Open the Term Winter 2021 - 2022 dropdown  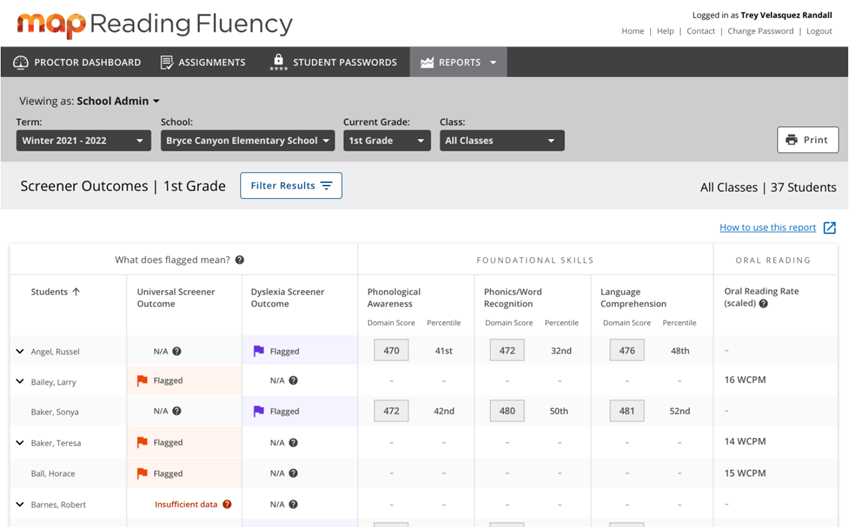pos(83,140)
